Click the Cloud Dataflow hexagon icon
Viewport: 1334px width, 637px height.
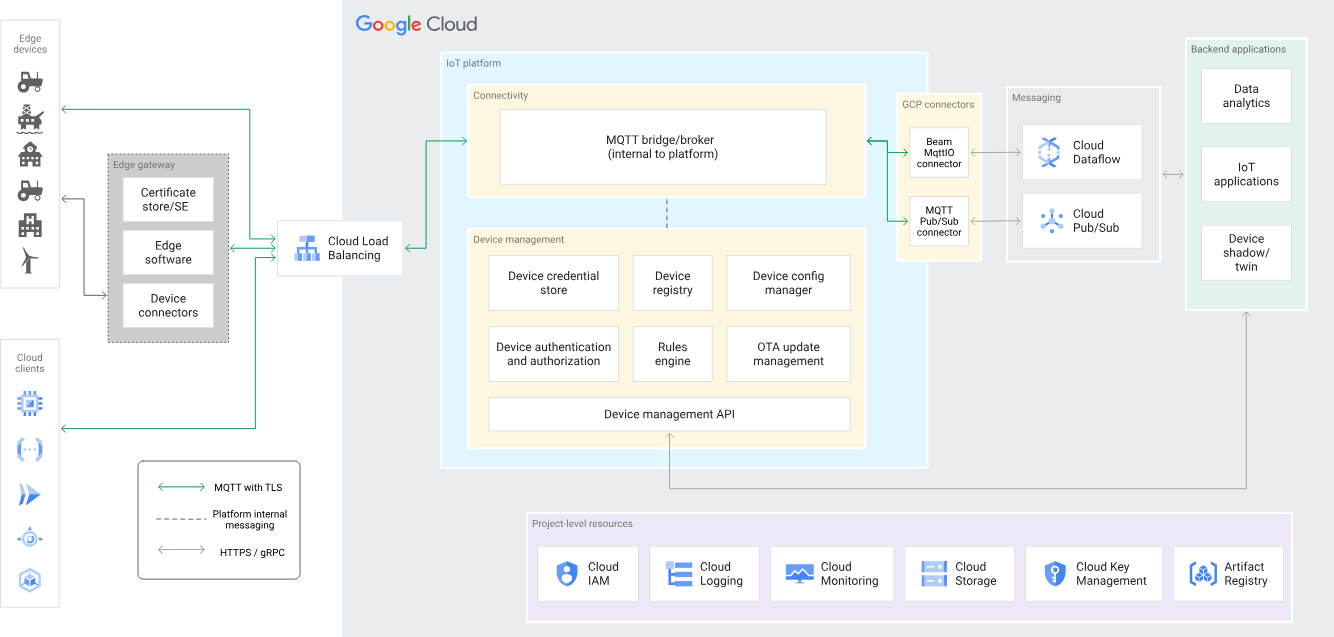1049,152
